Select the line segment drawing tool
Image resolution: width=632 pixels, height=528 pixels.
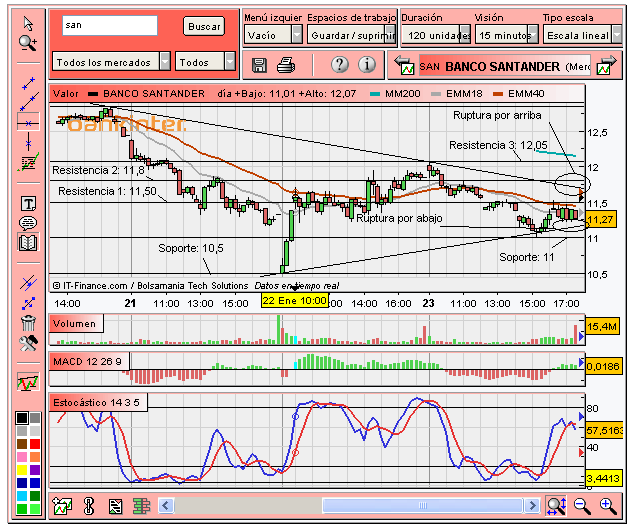[28, 83]
